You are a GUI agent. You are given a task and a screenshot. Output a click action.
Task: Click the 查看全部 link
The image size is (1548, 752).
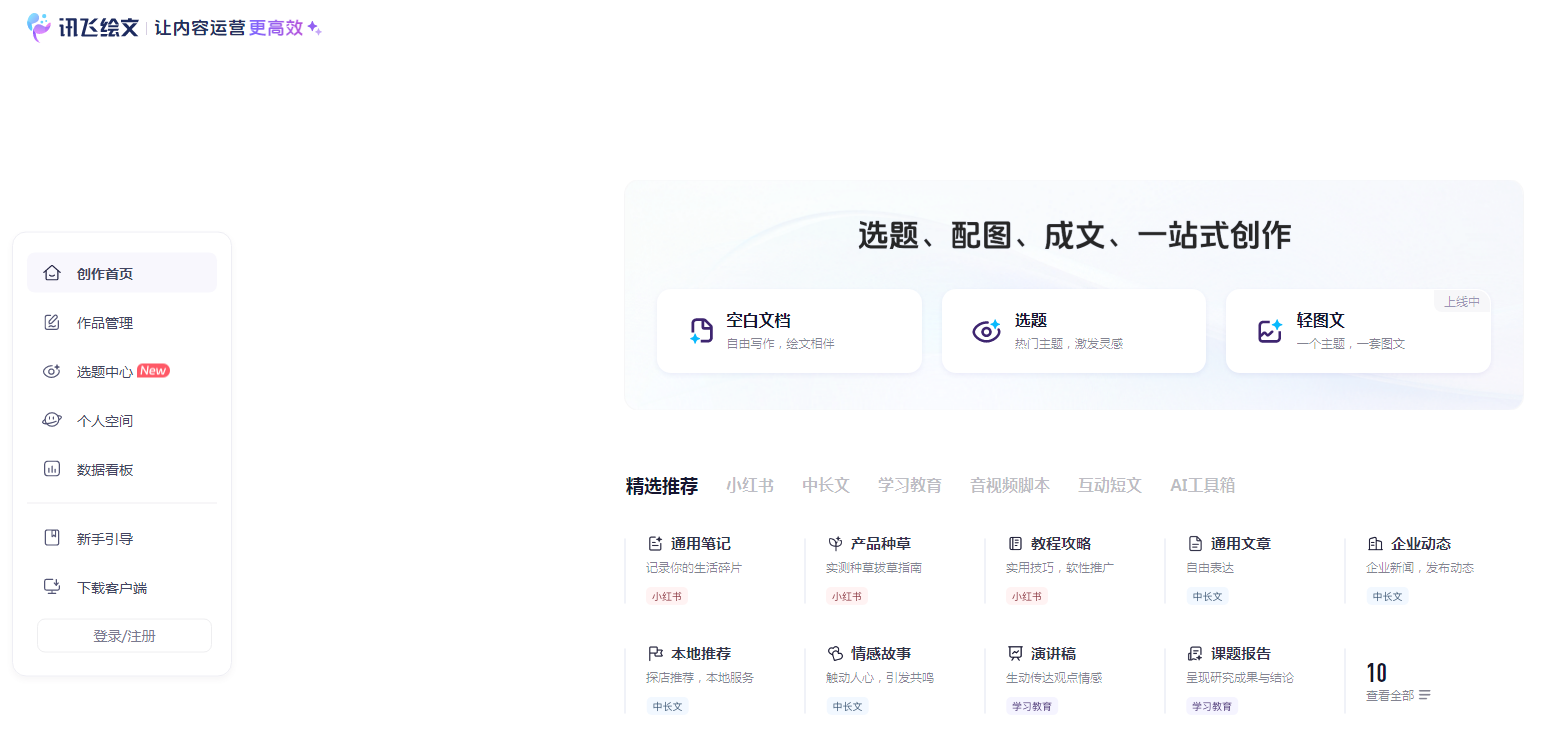click(1391, 694)
